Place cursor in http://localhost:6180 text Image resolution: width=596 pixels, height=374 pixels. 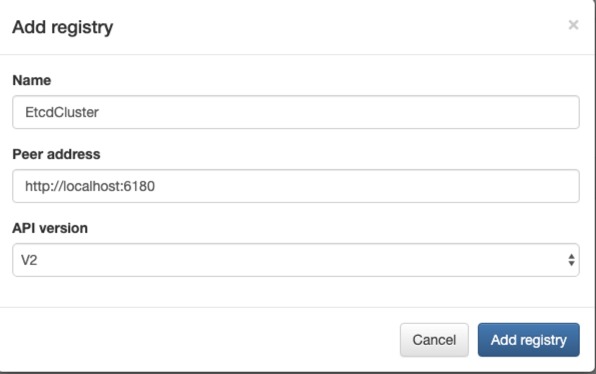90,186
